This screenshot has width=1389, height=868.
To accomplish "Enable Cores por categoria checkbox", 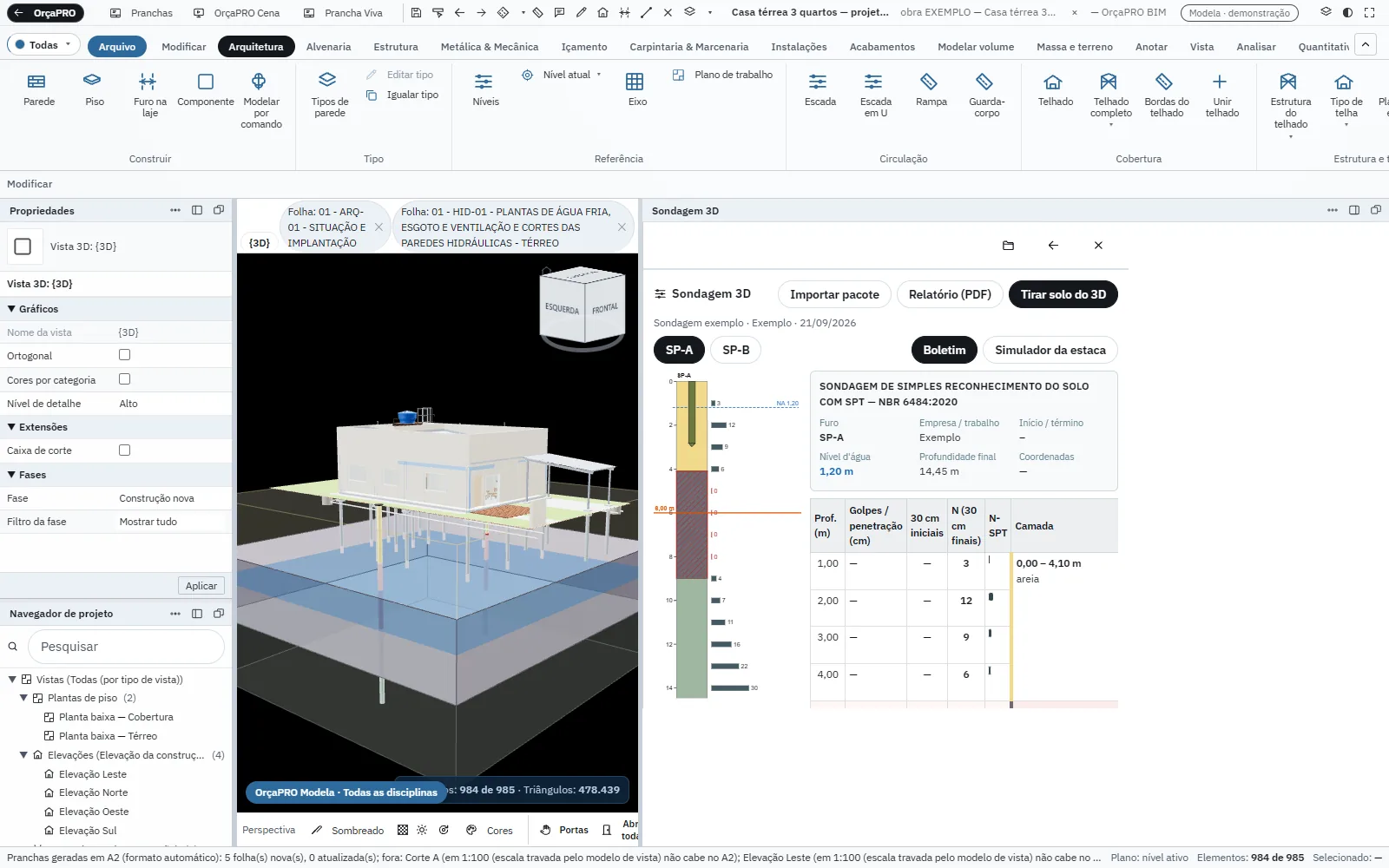I will (x=125, y=379).
